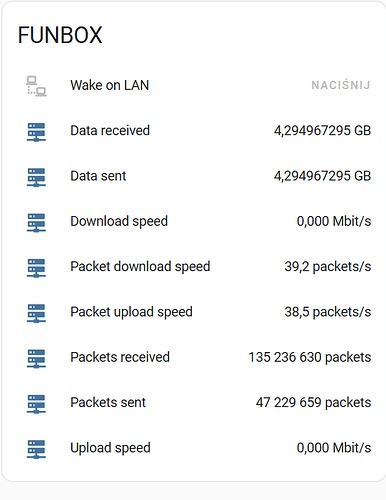Click the Data received network icon

pyautogui.click(x=36, y=132)
